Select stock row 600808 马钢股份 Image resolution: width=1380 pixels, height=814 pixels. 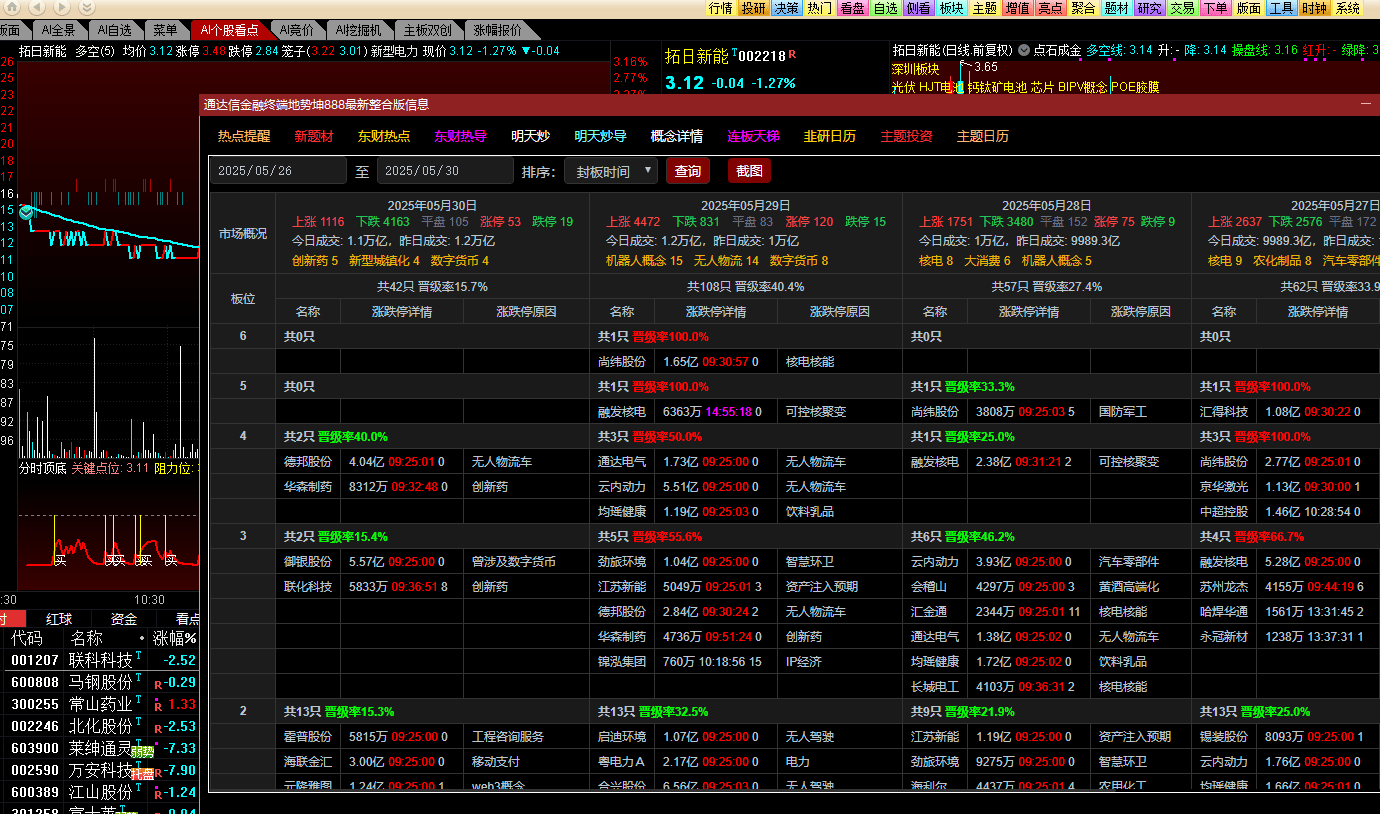[x=100, y=682]
